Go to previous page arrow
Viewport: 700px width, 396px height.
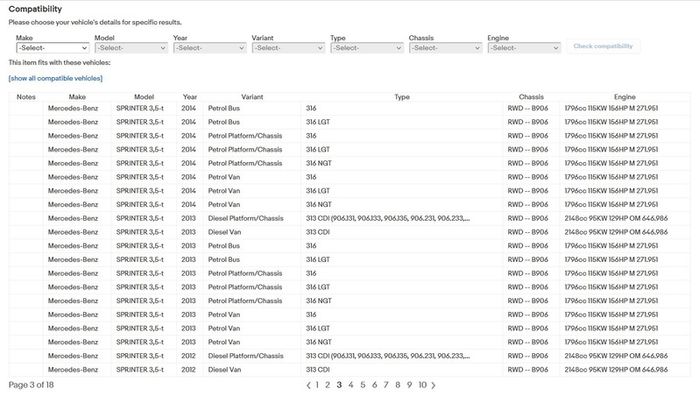tap(308, 385)
